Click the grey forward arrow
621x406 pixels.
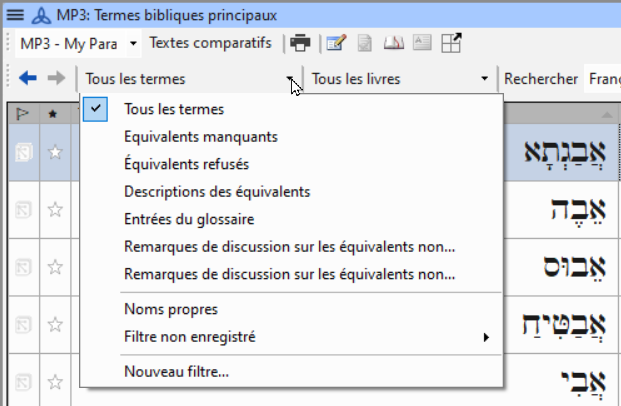56,78
